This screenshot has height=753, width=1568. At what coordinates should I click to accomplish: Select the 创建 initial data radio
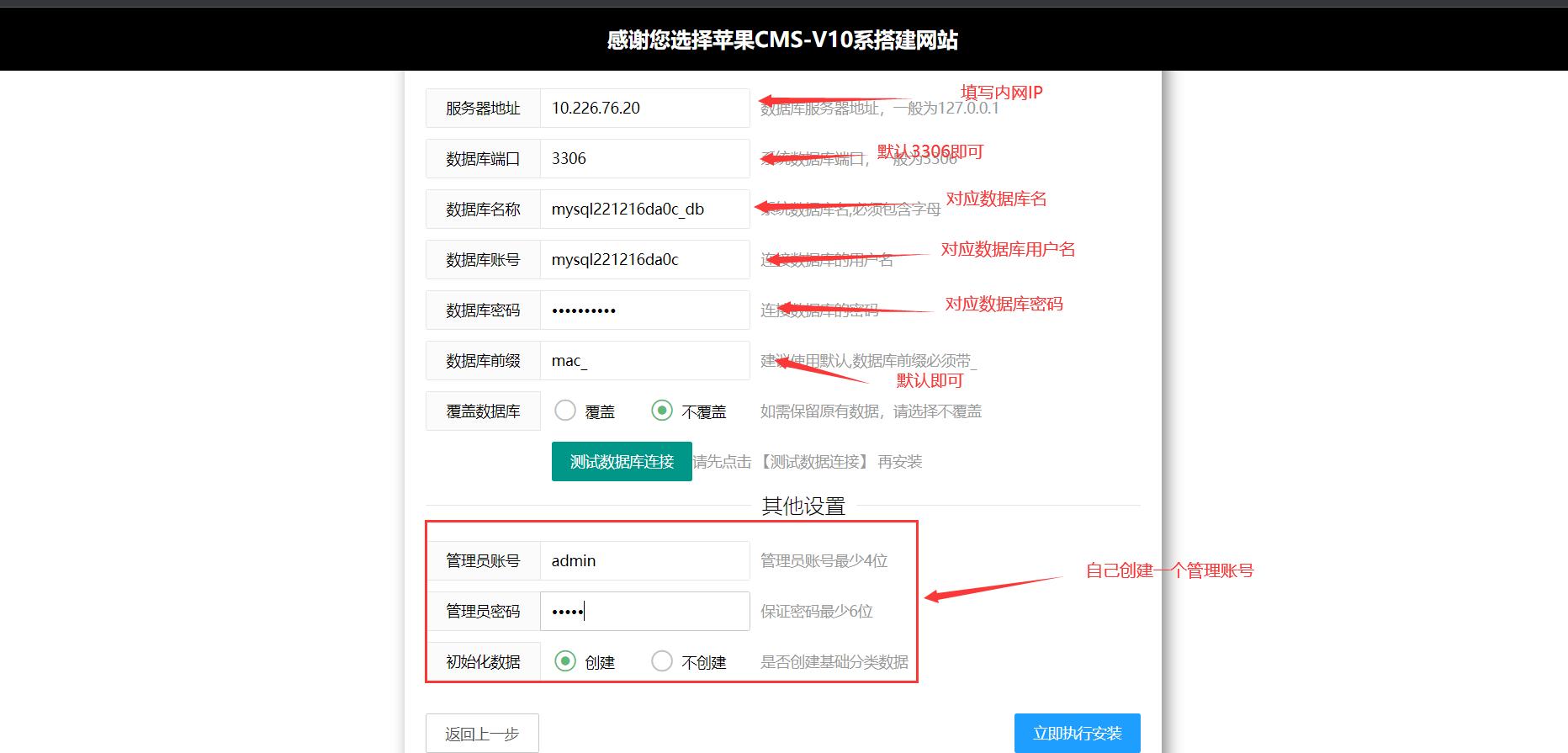point(565,661)
